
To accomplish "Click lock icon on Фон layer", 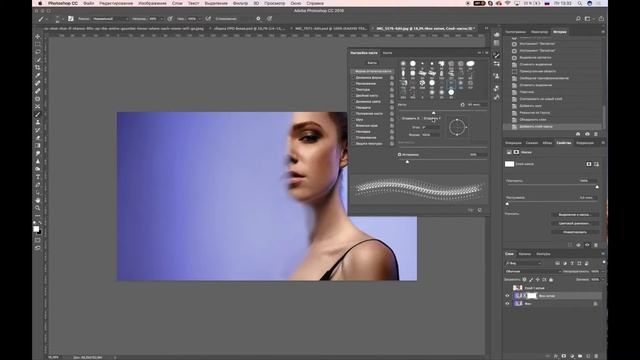I will pyautogui.click(x=595, y=304).
